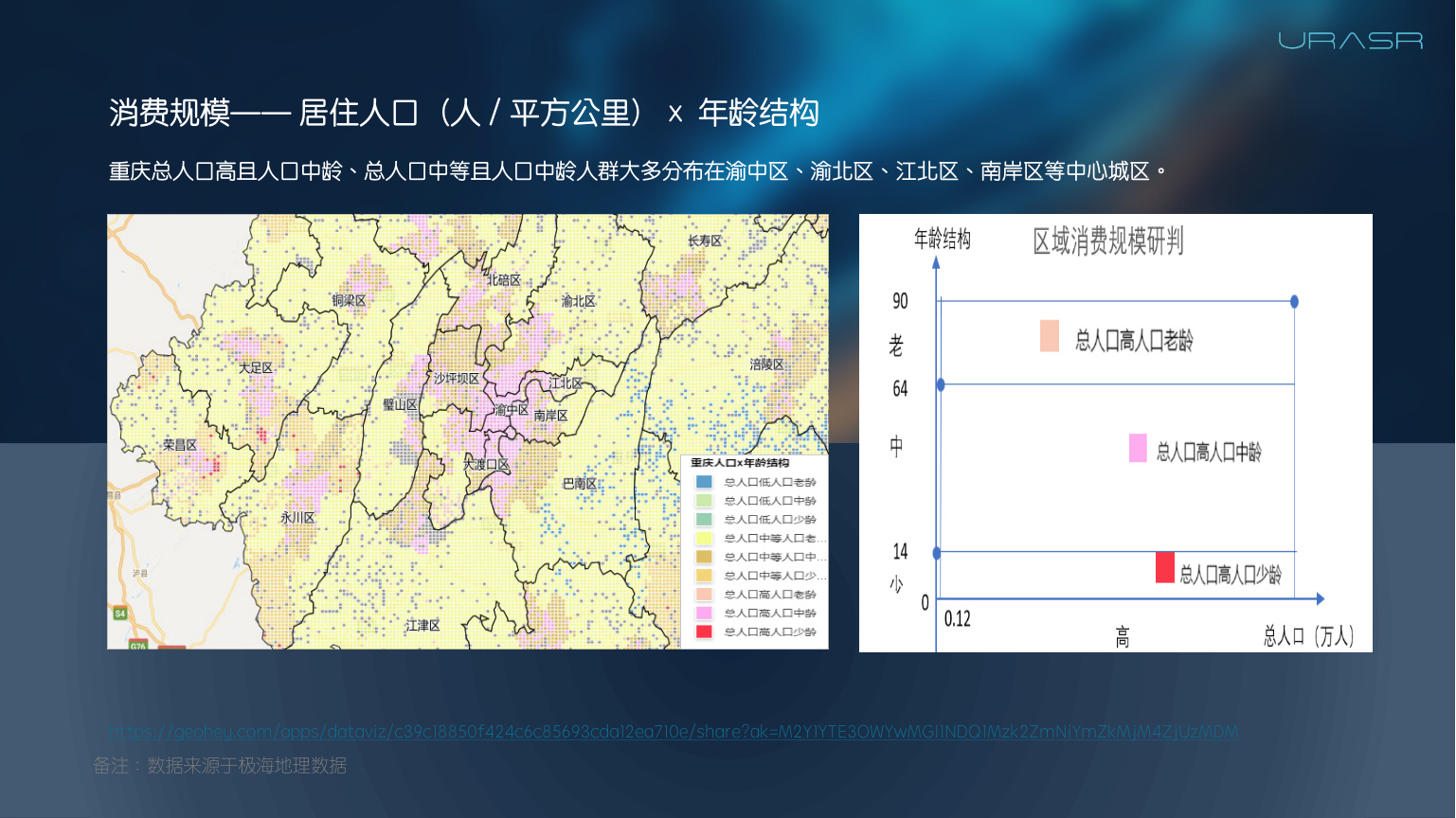The height and width of the screenshot is (818, 1456).
Task: Click the 南岸区 label on the map
Action: (550, 416)
